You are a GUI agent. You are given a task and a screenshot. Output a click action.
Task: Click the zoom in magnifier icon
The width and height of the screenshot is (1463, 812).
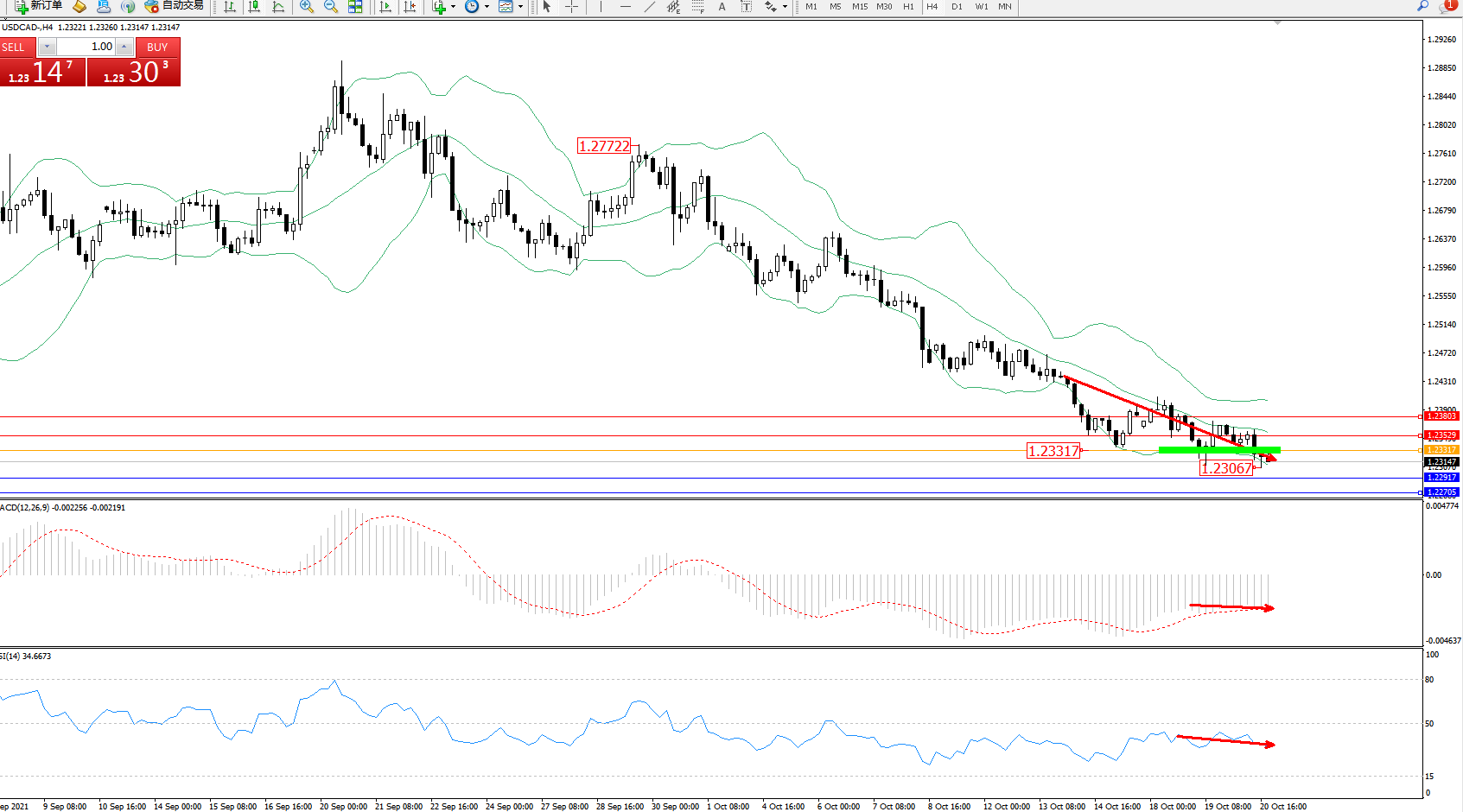pos(307,6)
